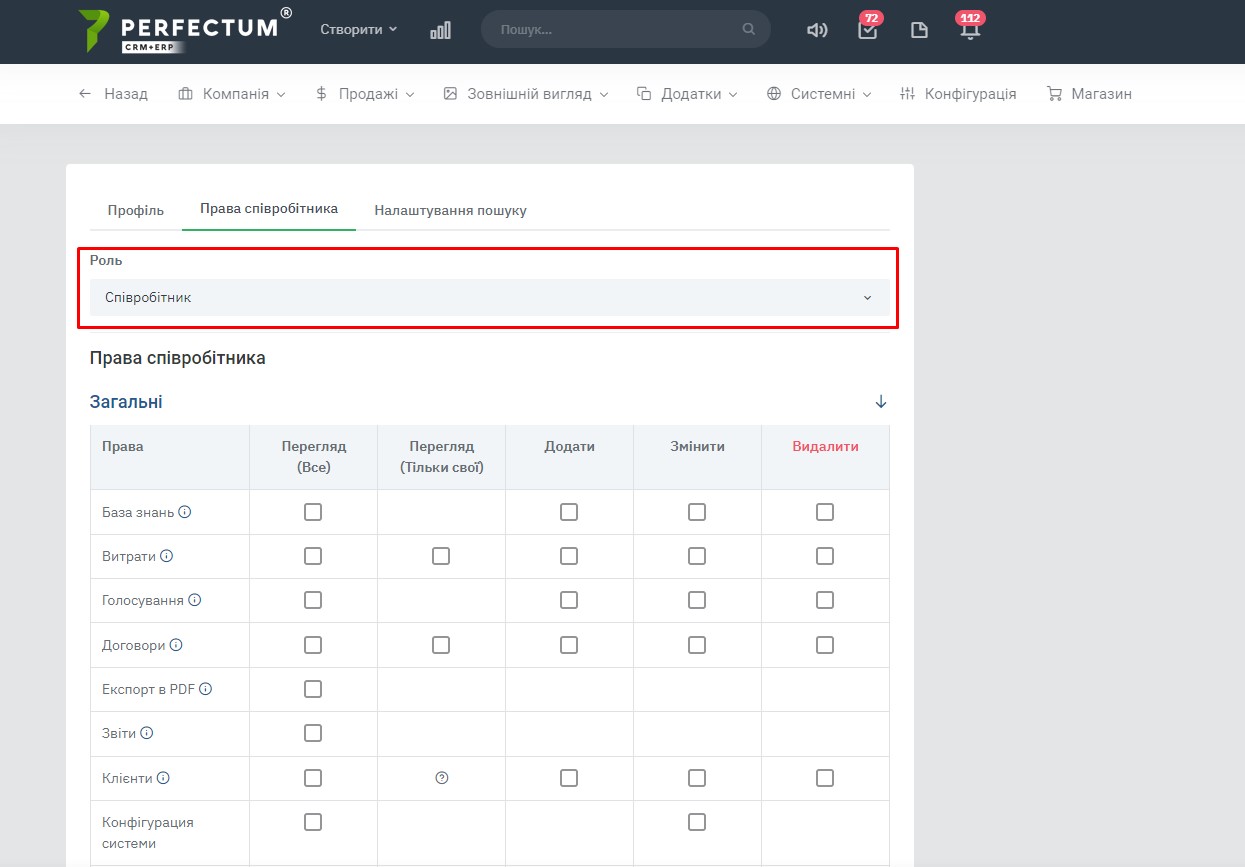1245x867 pixels.
Task: Click the document file icon in header
Action: click(x=919, y=30)
